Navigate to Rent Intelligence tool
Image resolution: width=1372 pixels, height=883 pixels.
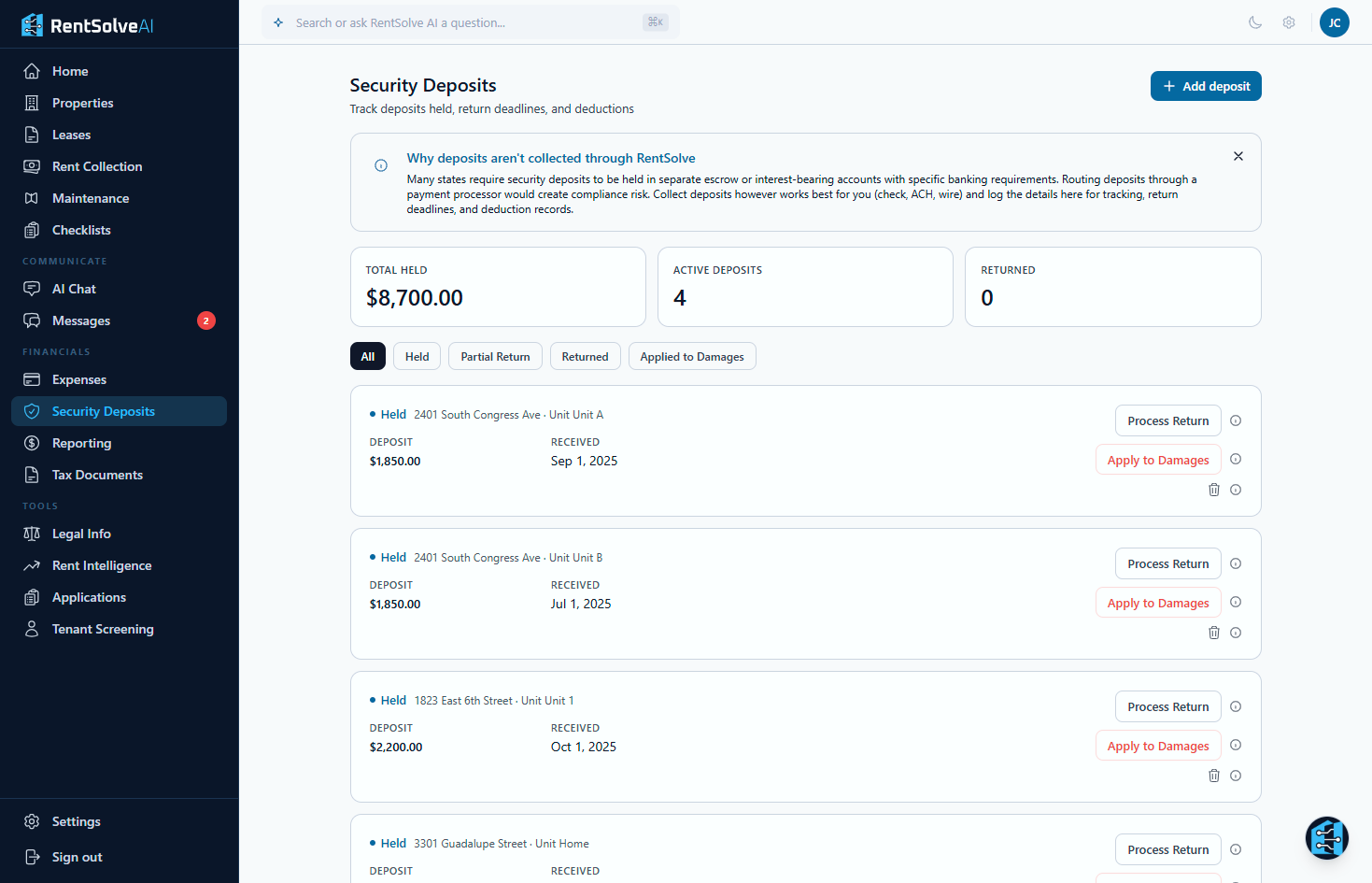(x=102, y=565)
